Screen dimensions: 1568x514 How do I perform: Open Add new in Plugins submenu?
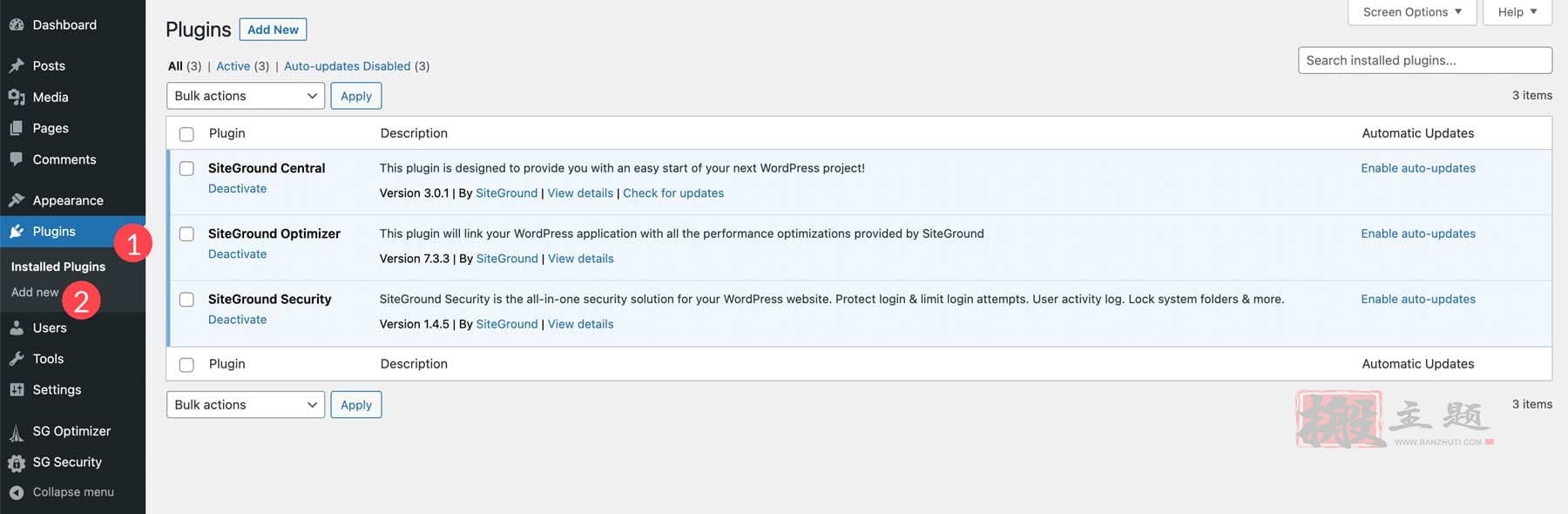[x=35, y=293]
